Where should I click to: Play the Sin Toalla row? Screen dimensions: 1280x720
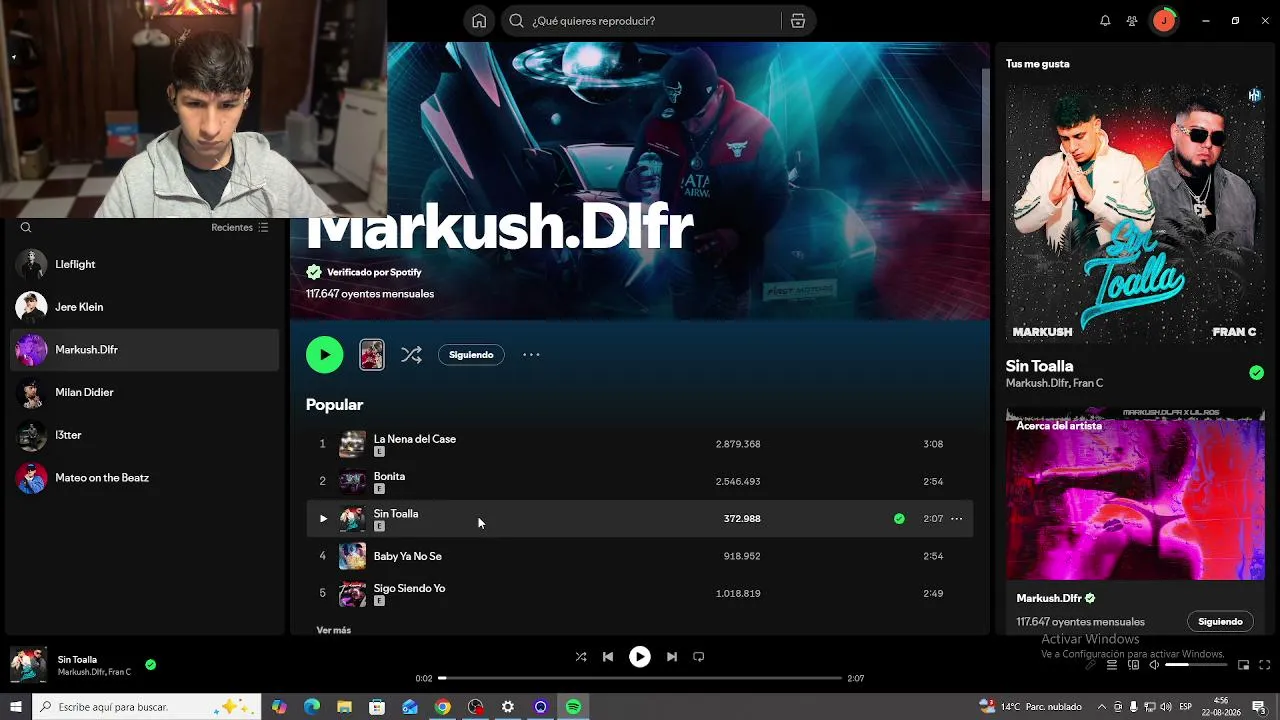[x=323, y=519]
